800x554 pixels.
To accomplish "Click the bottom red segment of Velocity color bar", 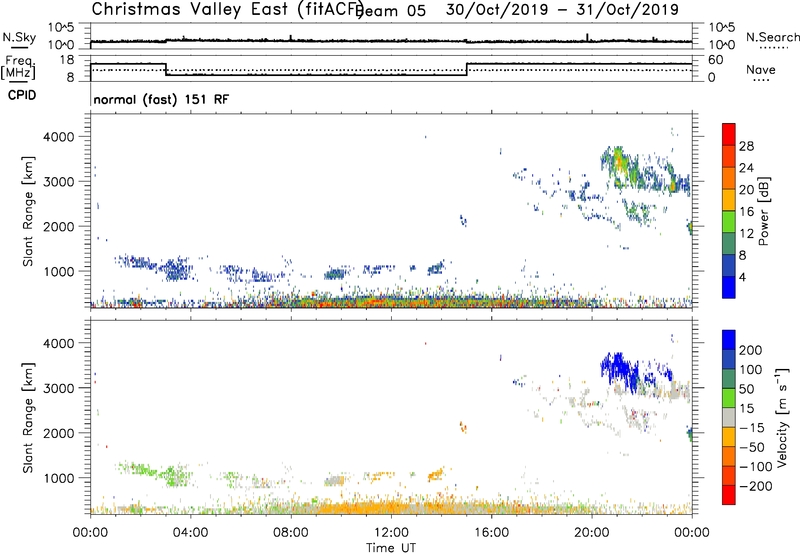I will 729,495.
